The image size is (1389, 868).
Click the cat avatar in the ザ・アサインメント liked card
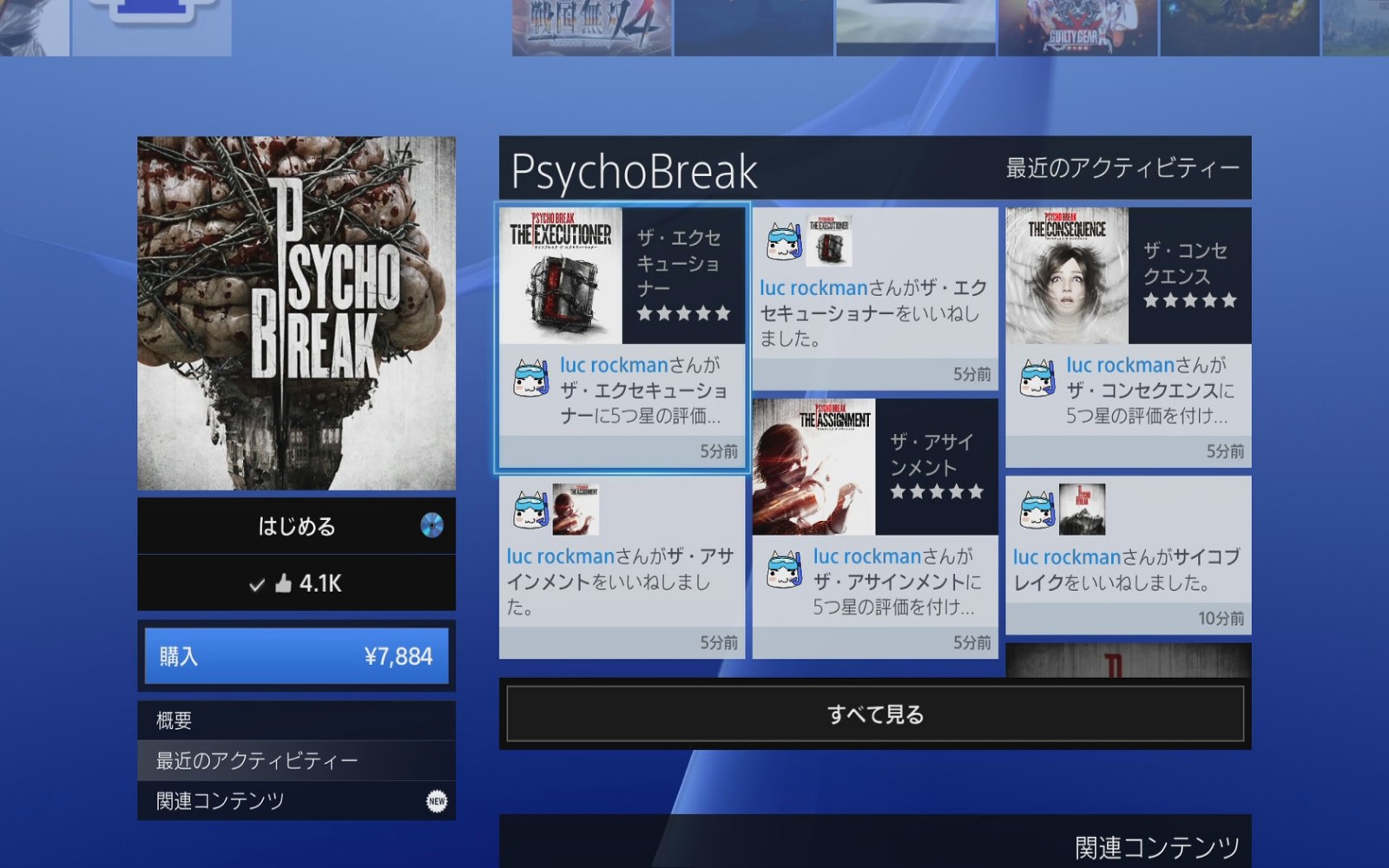click(530, 510)
